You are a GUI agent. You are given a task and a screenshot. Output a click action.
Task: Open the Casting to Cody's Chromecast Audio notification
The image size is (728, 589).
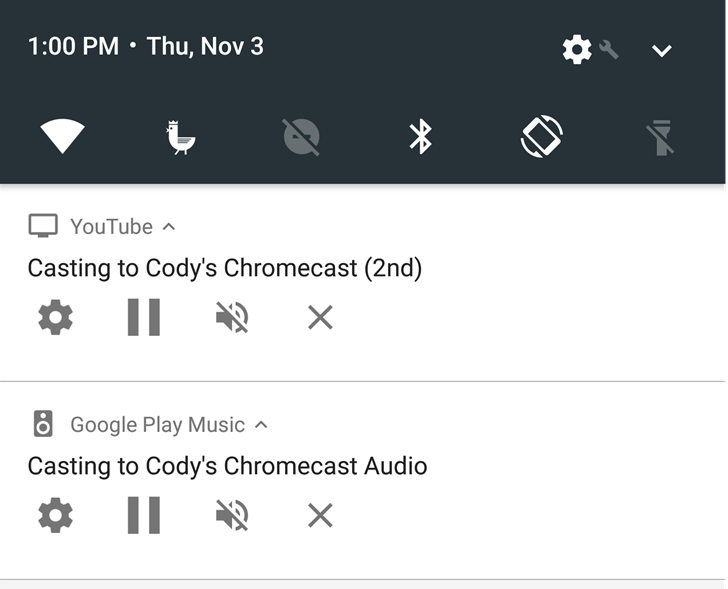[x=227, y=466]
